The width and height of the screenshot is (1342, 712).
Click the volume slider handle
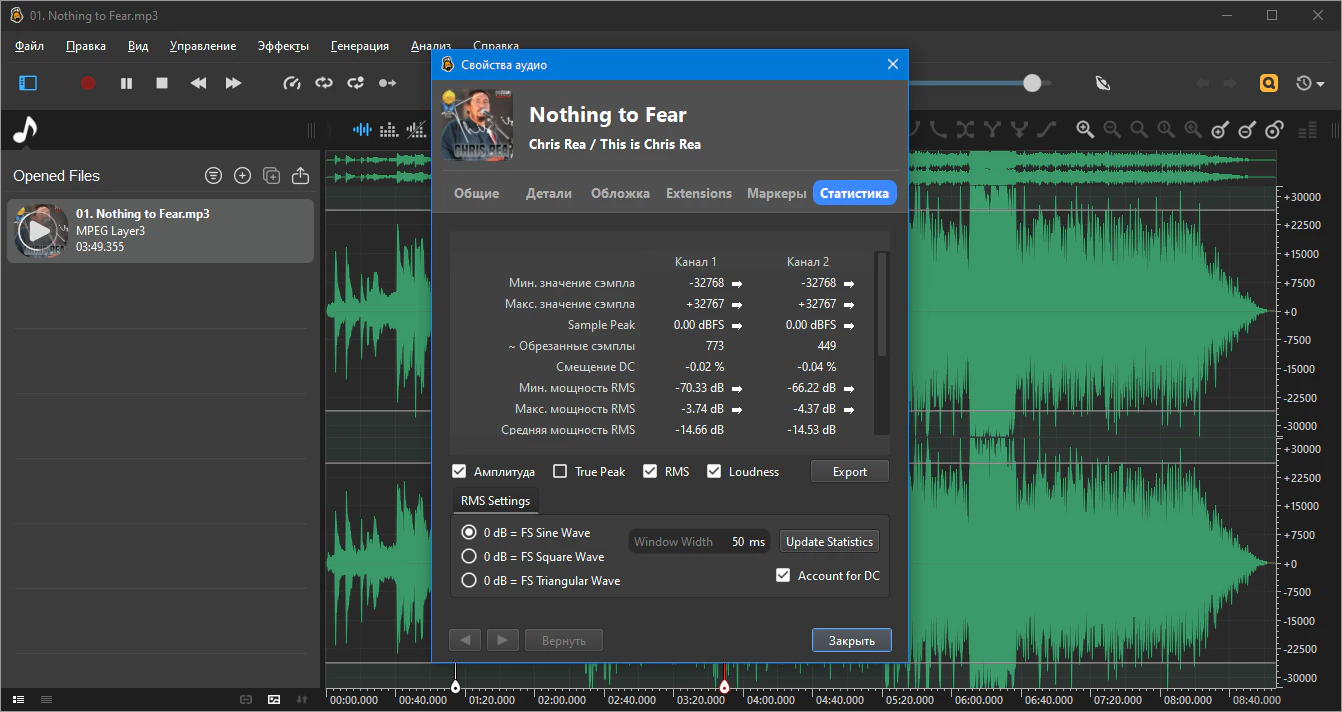coord(1032,83)
